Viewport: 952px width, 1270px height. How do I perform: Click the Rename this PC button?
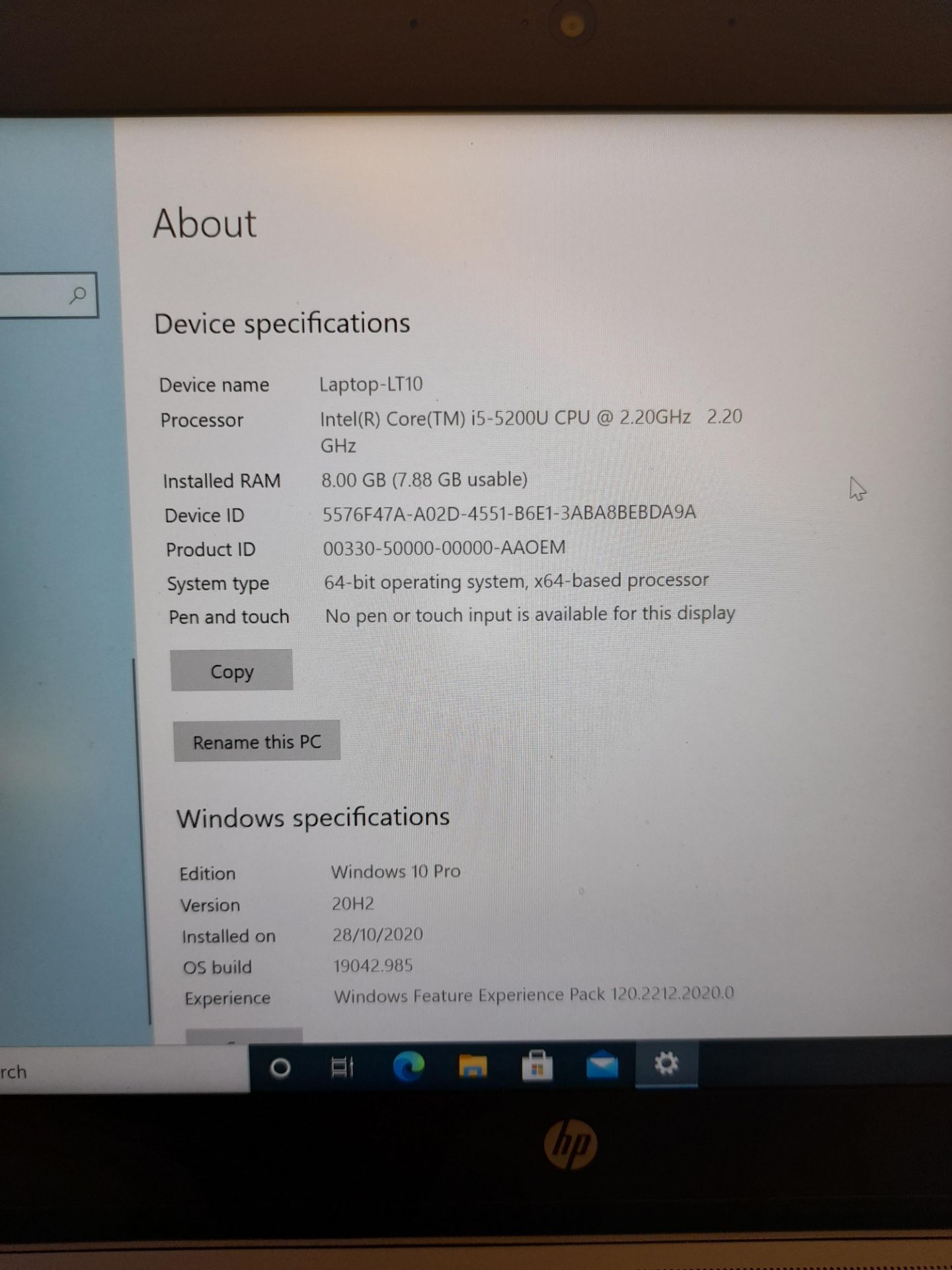257,741
